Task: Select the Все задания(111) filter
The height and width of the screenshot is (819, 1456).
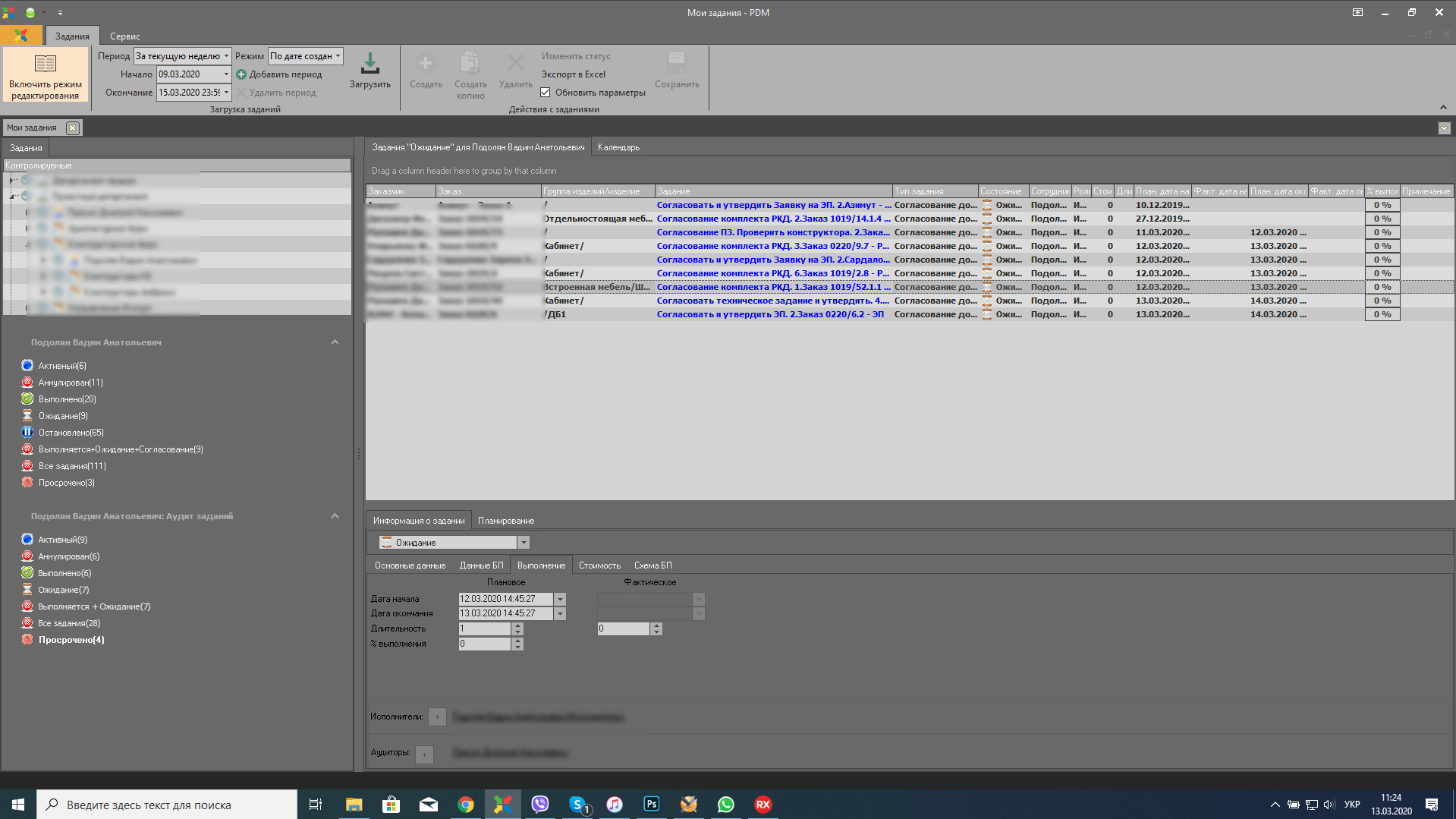Action: (72, 466)
